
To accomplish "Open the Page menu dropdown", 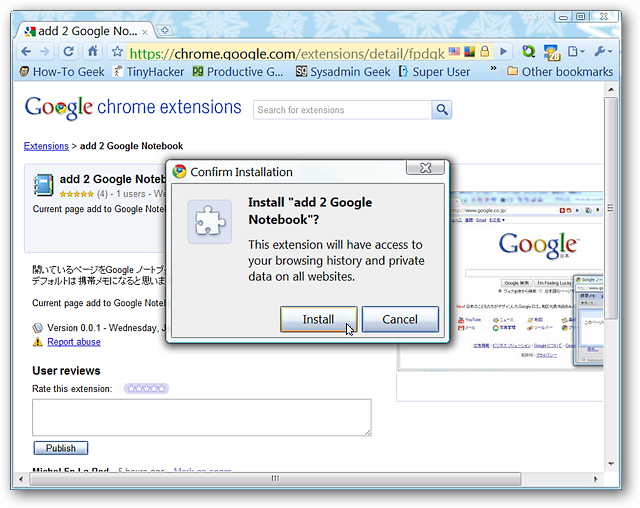I will [x=576, y=52].
